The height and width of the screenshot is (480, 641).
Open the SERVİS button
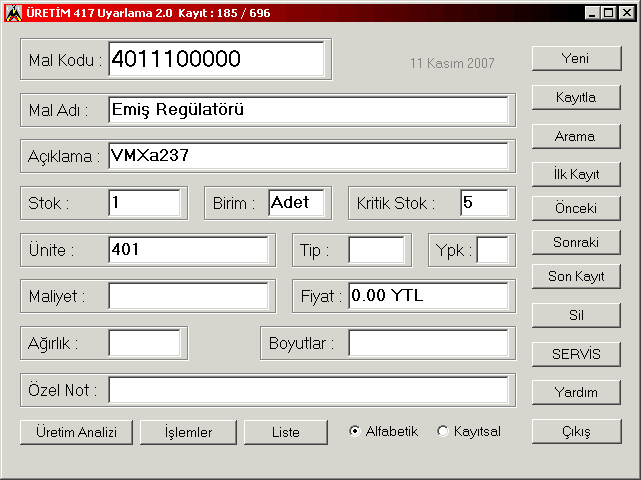[575, 354]
